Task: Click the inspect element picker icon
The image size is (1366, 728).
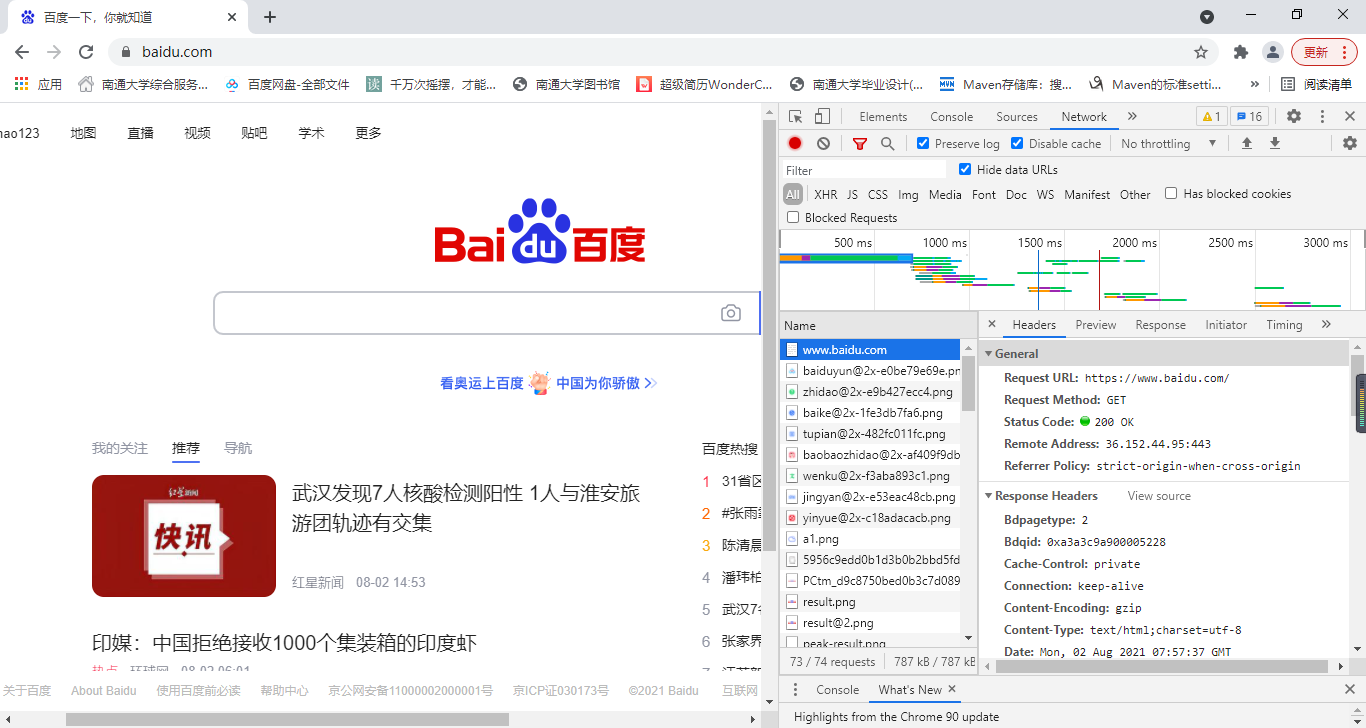Action: [796, 117]
